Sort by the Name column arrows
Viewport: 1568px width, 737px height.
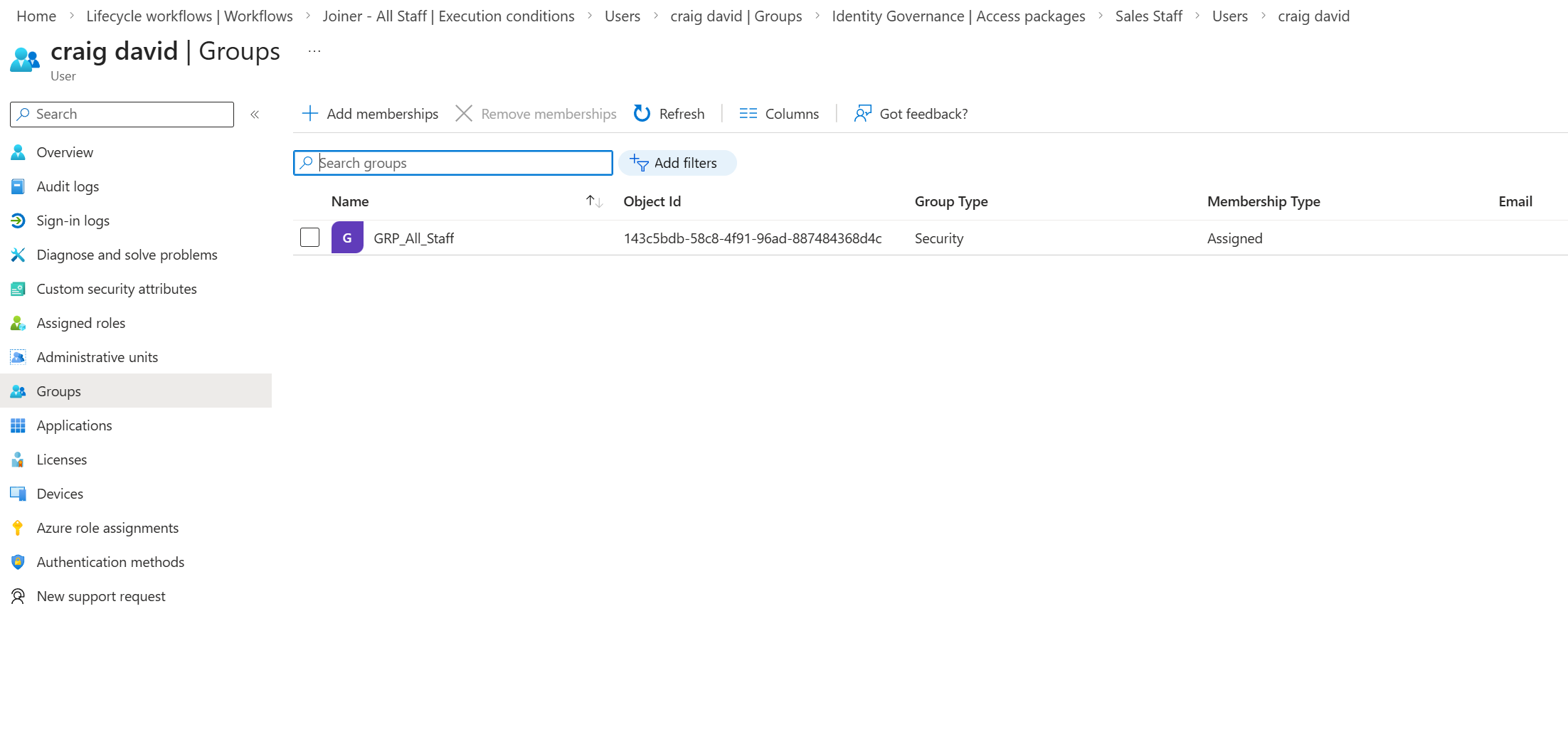(594, 201)
